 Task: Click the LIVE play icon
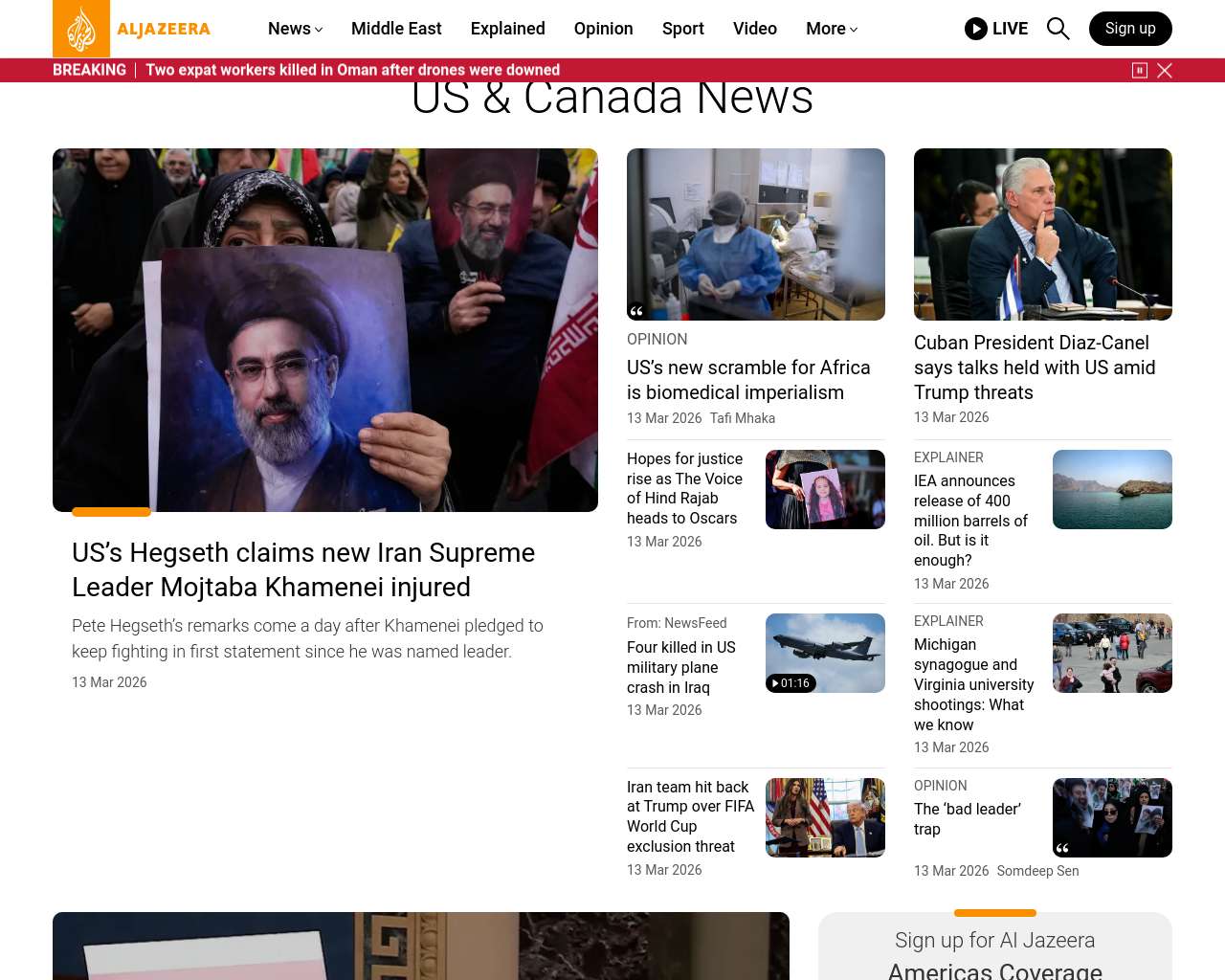[975, 29]
